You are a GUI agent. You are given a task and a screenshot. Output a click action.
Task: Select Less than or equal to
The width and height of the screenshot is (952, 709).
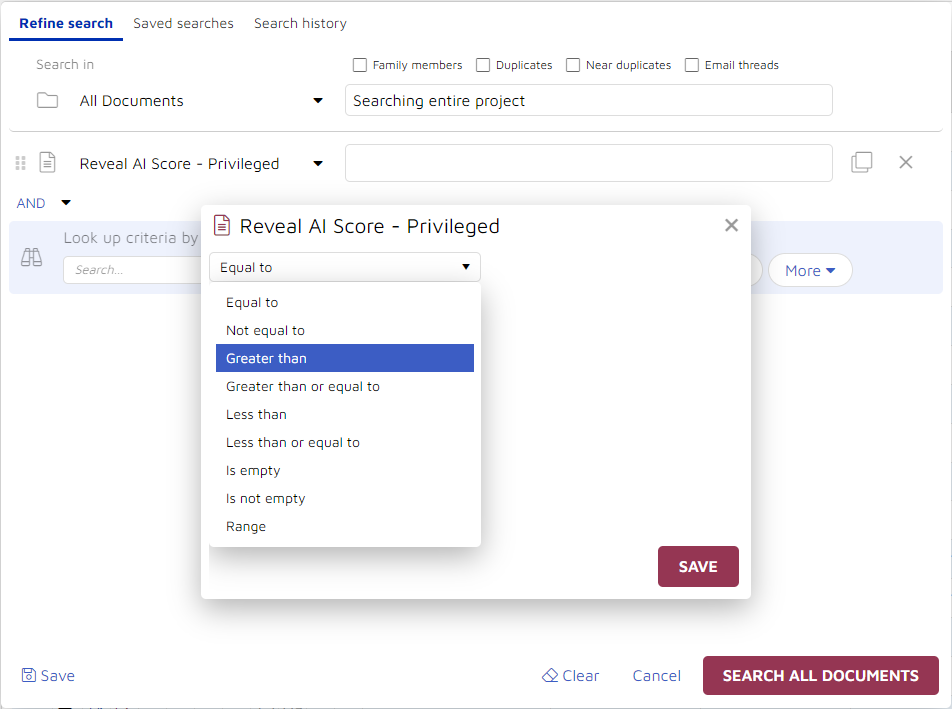pos(345,442)
